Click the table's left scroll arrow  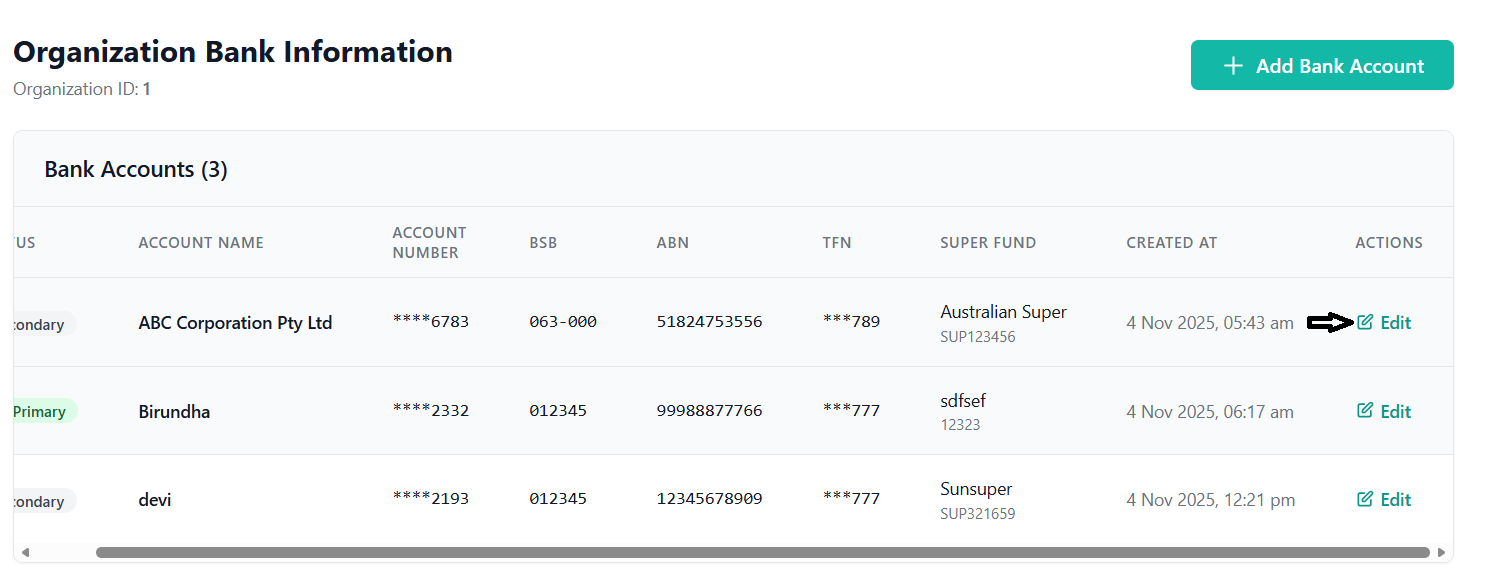25,552
